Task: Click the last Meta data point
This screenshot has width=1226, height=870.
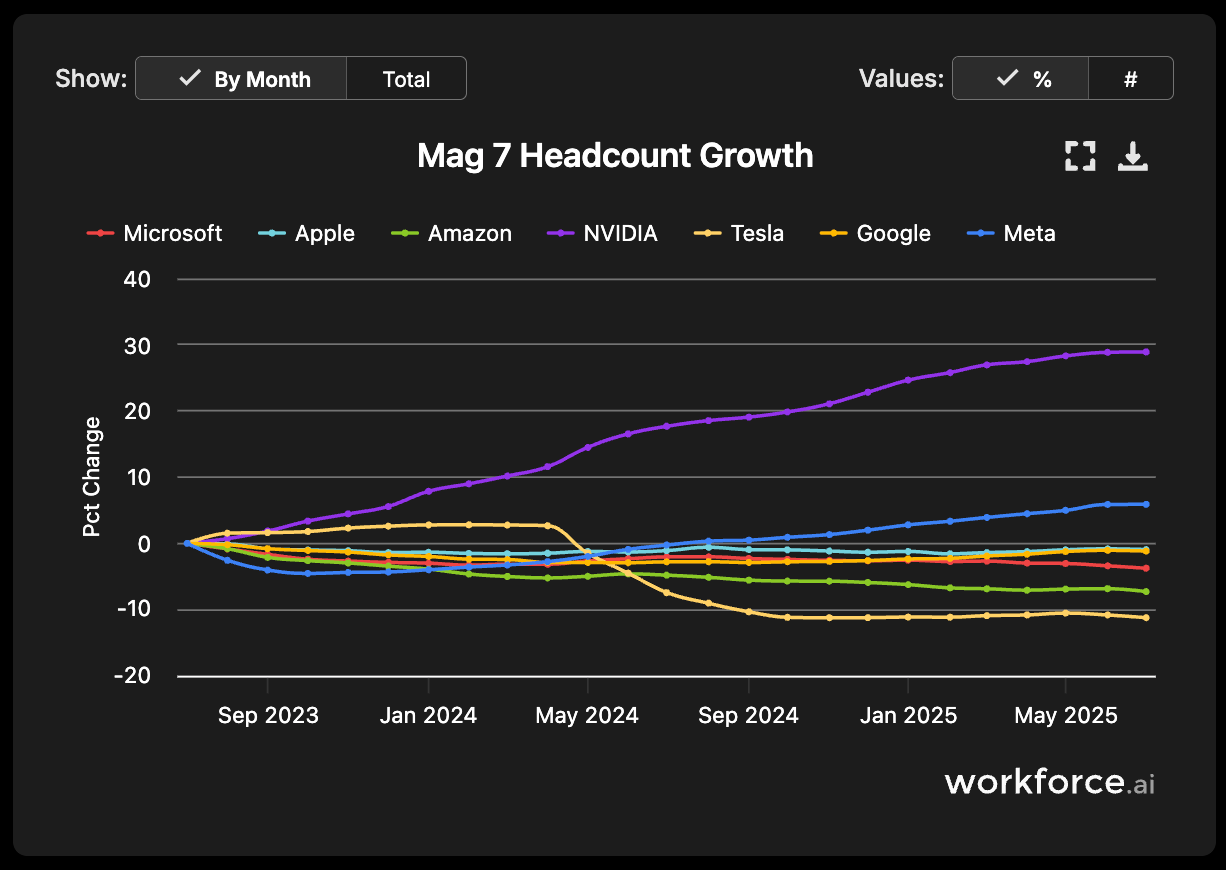Action: pyautogui.click(x=1146, y=504)
